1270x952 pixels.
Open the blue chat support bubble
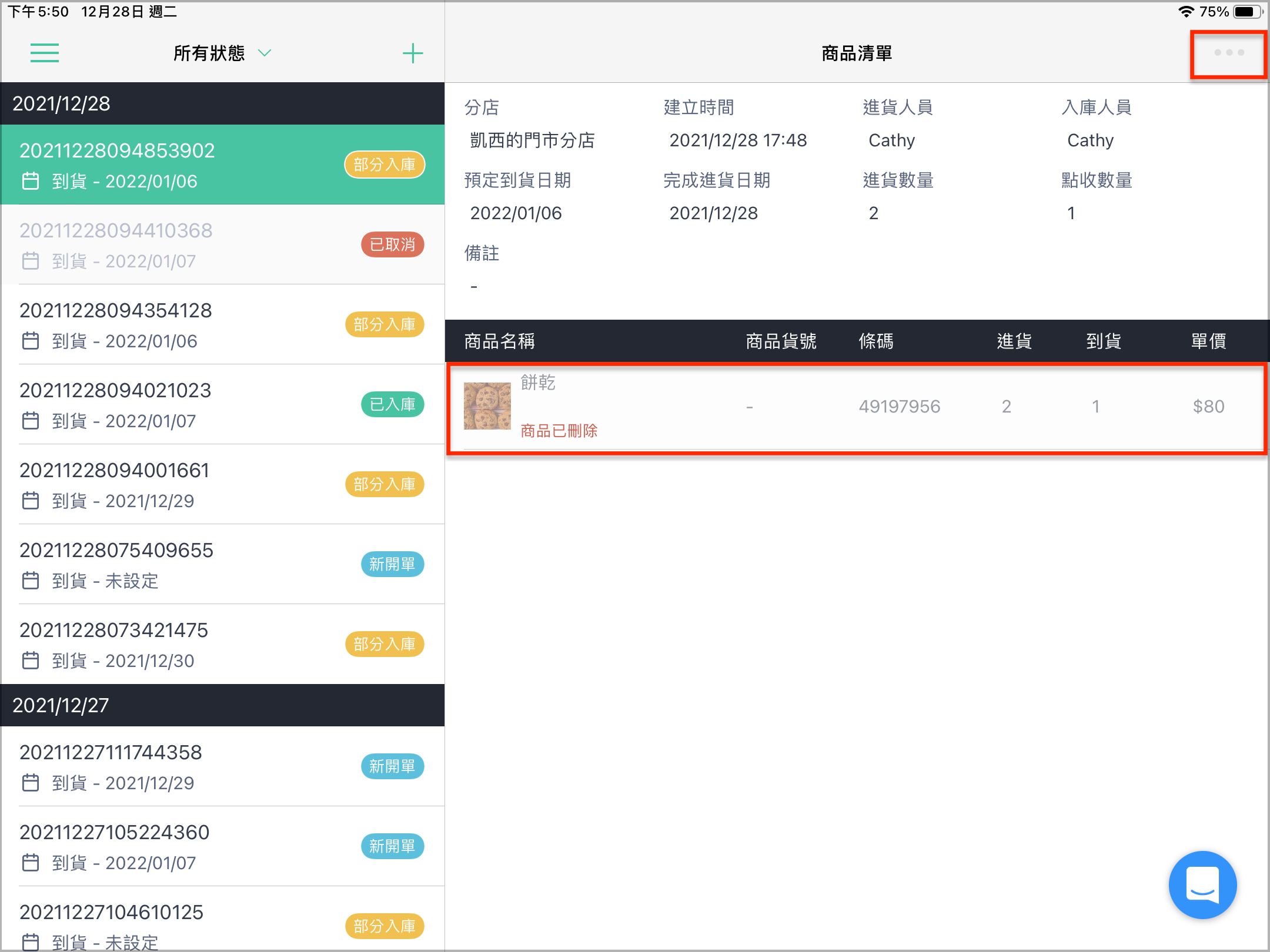[1203, 885]
